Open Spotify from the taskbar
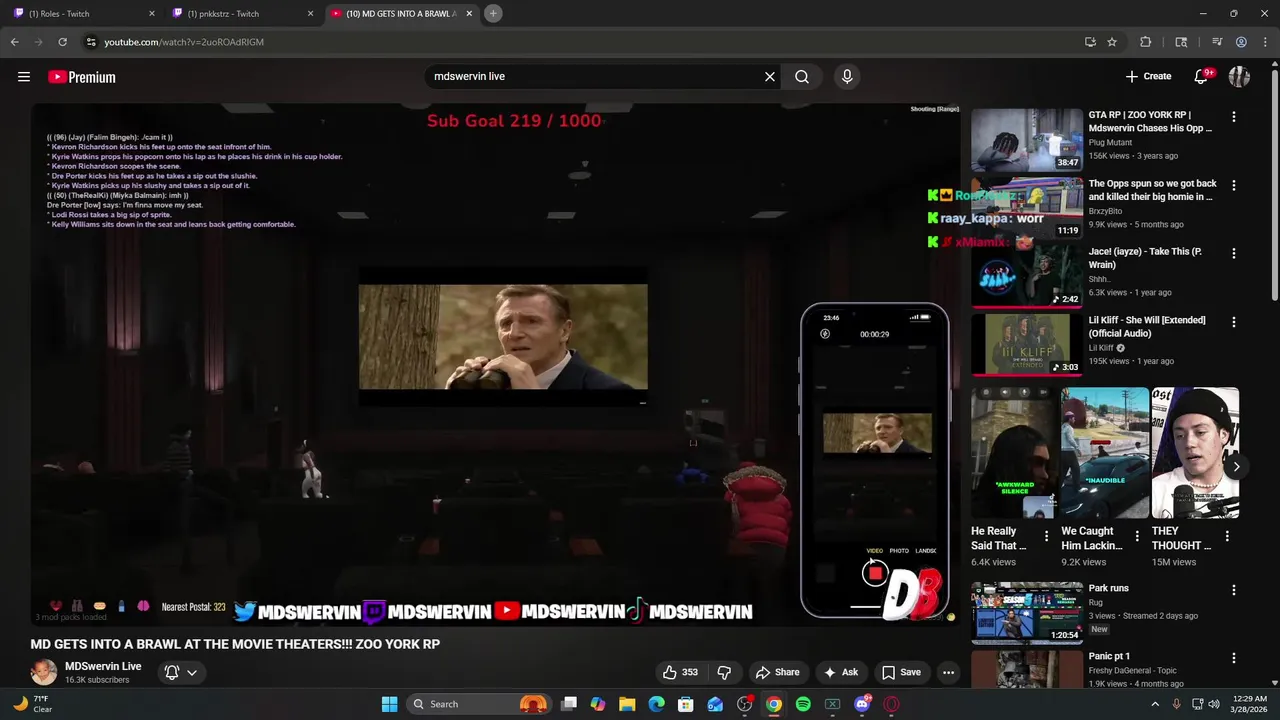Image resolution: width=1280 pixels, height=720 pixels. (803, 704)
